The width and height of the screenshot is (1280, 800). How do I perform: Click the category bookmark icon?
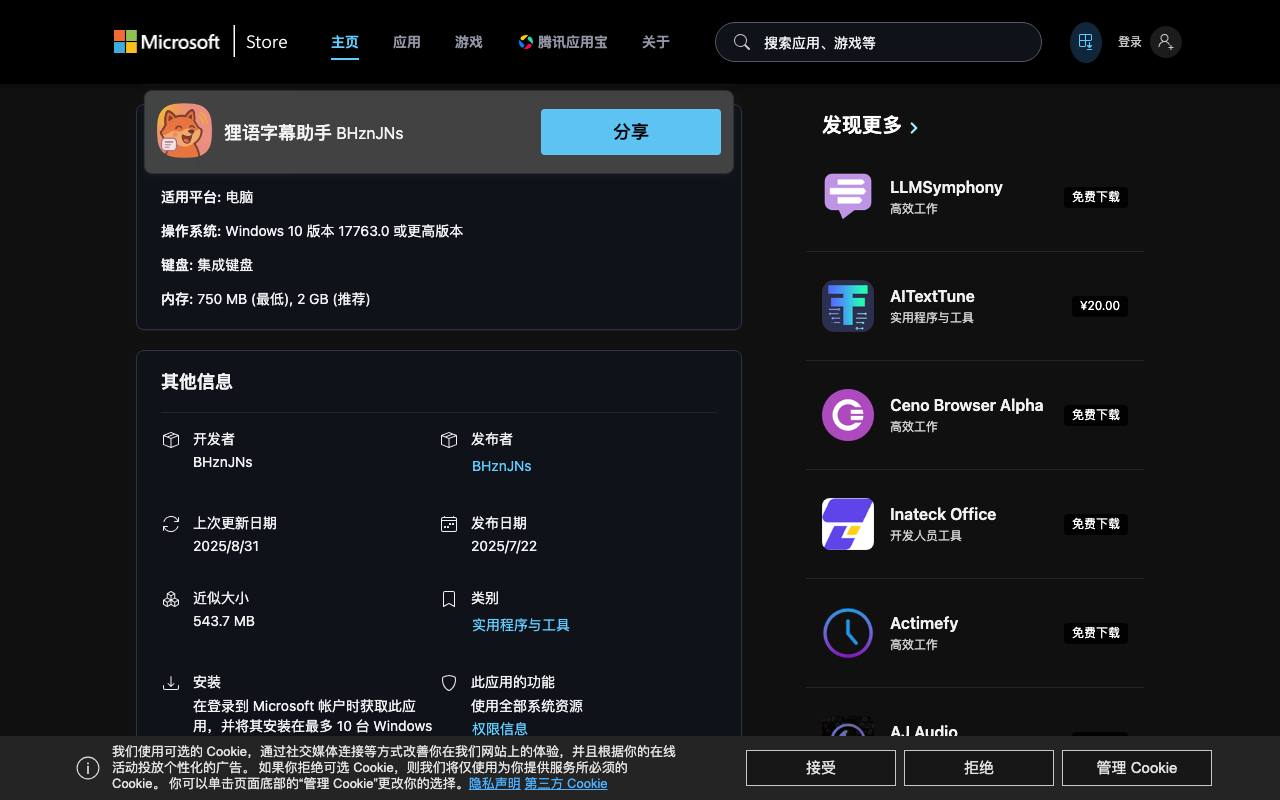(449, 599)
